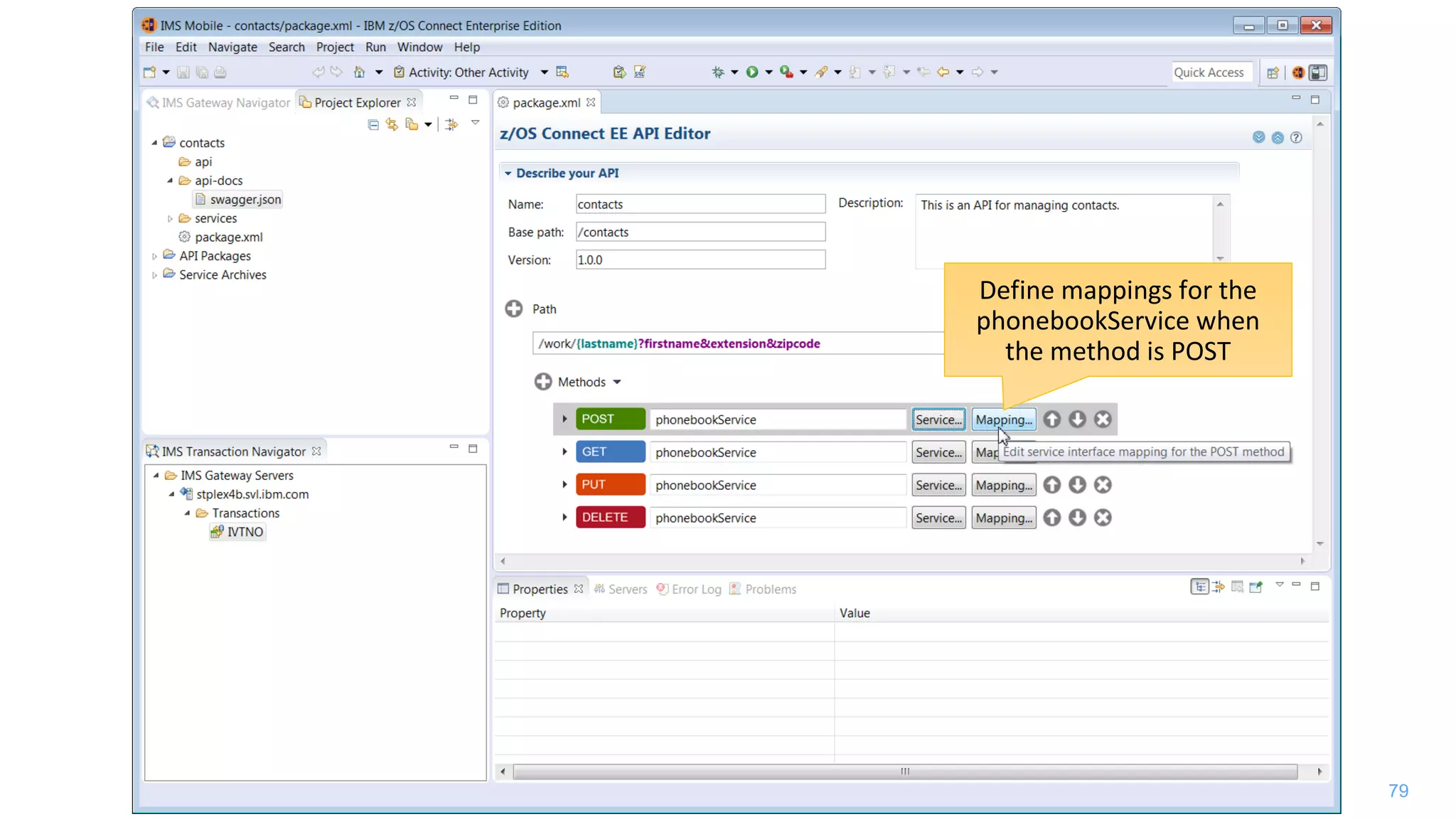Add a new Path with plus icon
This screenshot has height=819, width=1456.
(513, 309)
